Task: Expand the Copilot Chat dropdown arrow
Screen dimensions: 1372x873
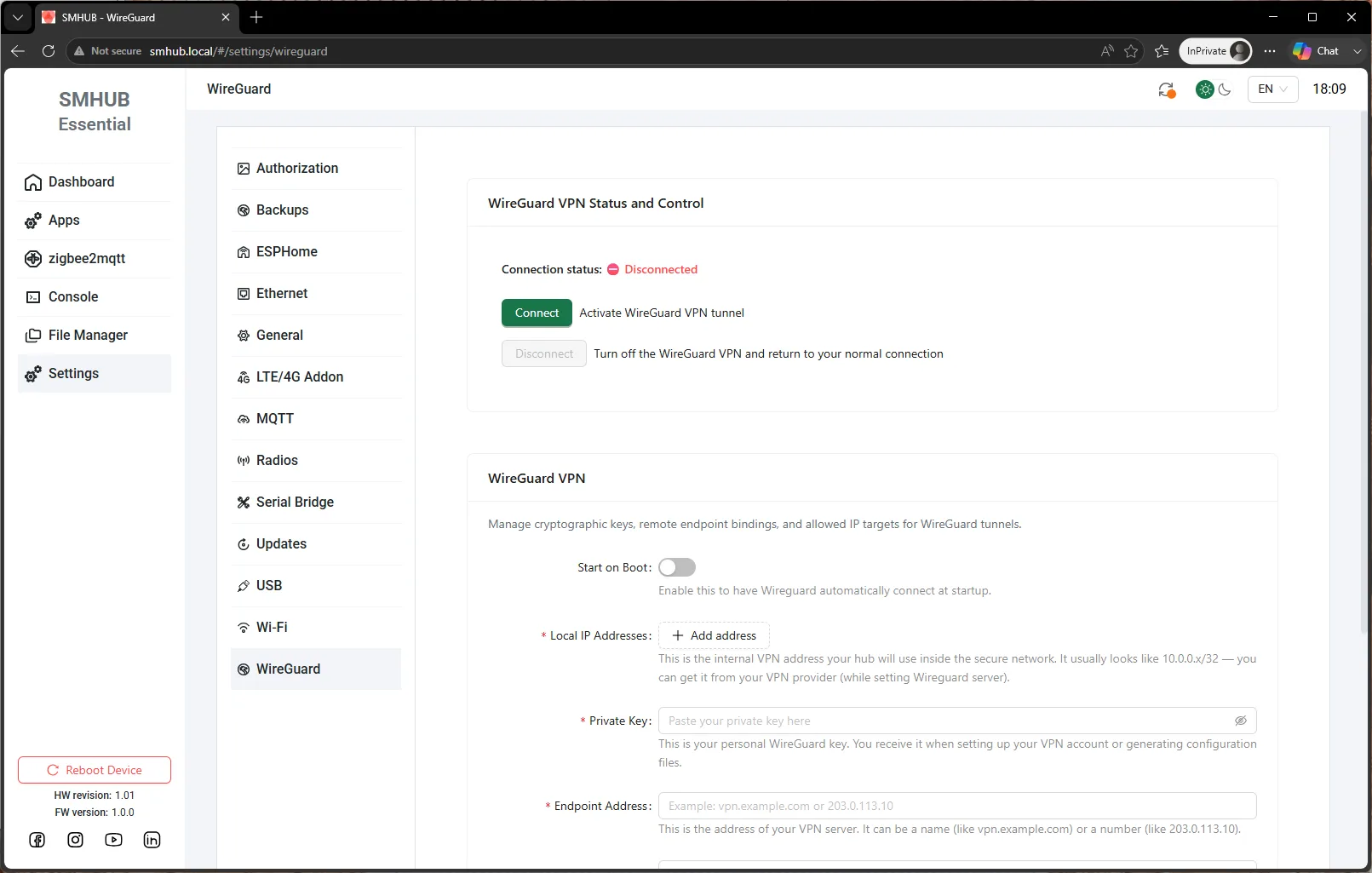Action: coord(1358,51)
